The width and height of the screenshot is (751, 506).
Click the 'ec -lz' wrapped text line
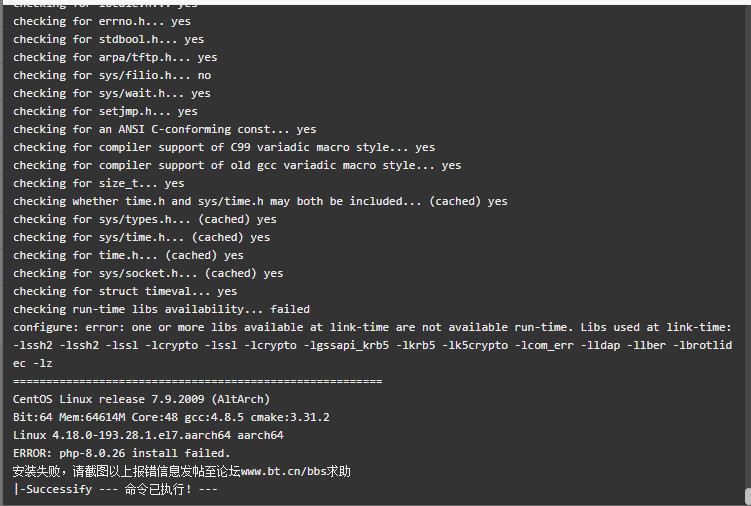(x=33, y=363)
